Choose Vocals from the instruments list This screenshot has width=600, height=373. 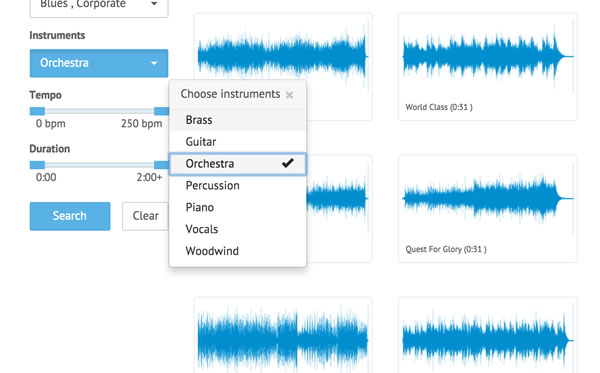[237, 229]
